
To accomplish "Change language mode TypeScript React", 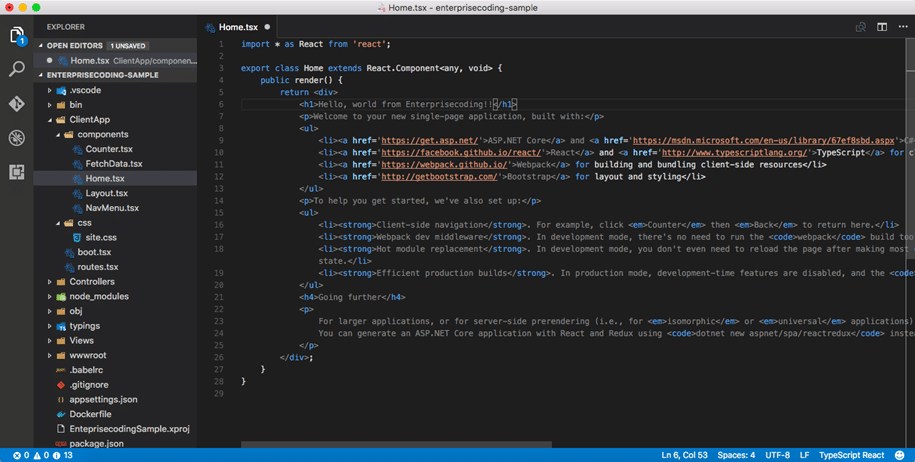I will click(851, 455).
